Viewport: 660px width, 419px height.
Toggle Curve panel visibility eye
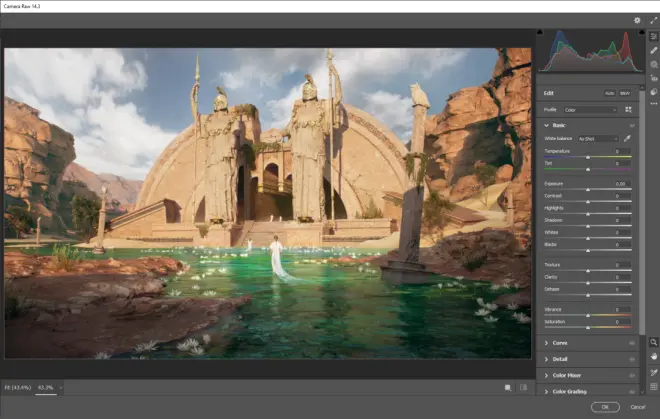tap(632, 343)
